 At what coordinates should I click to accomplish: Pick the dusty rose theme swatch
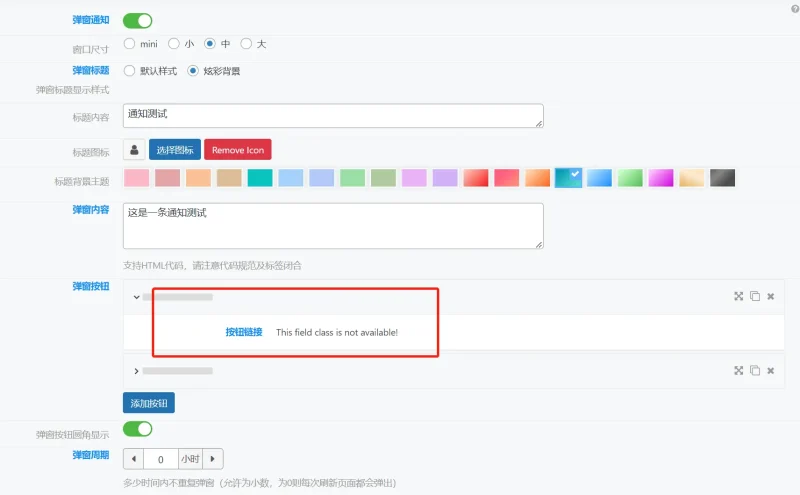[167, 178]
